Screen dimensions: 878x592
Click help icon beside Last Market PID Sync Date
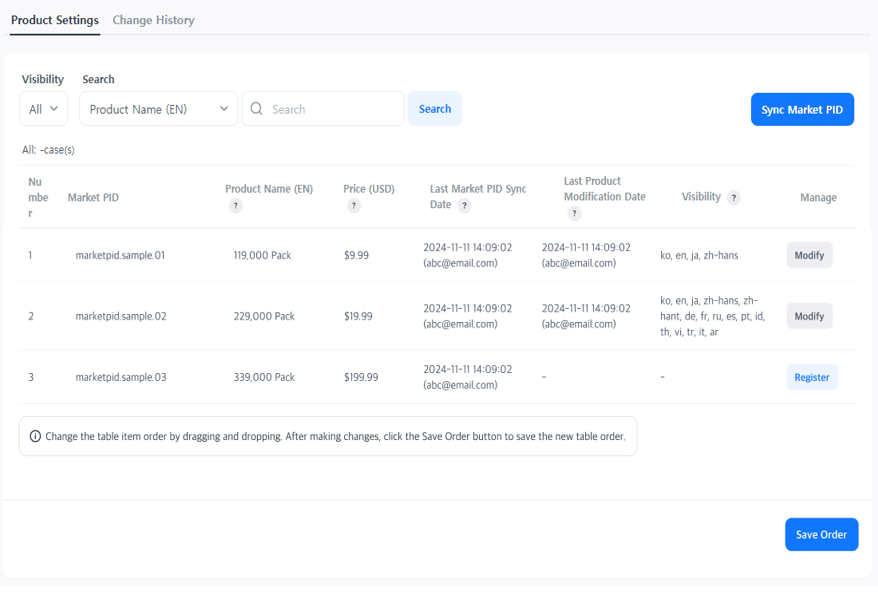pyautogui.click(x=464, y=206)
